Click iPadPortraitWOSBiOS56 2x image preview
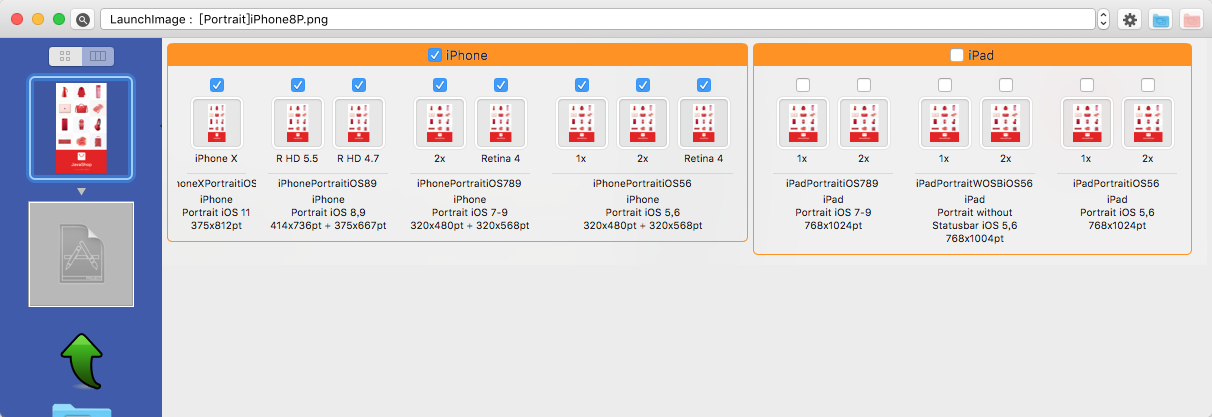This screenshot has height=417, width=1212. coord(1005,122)
